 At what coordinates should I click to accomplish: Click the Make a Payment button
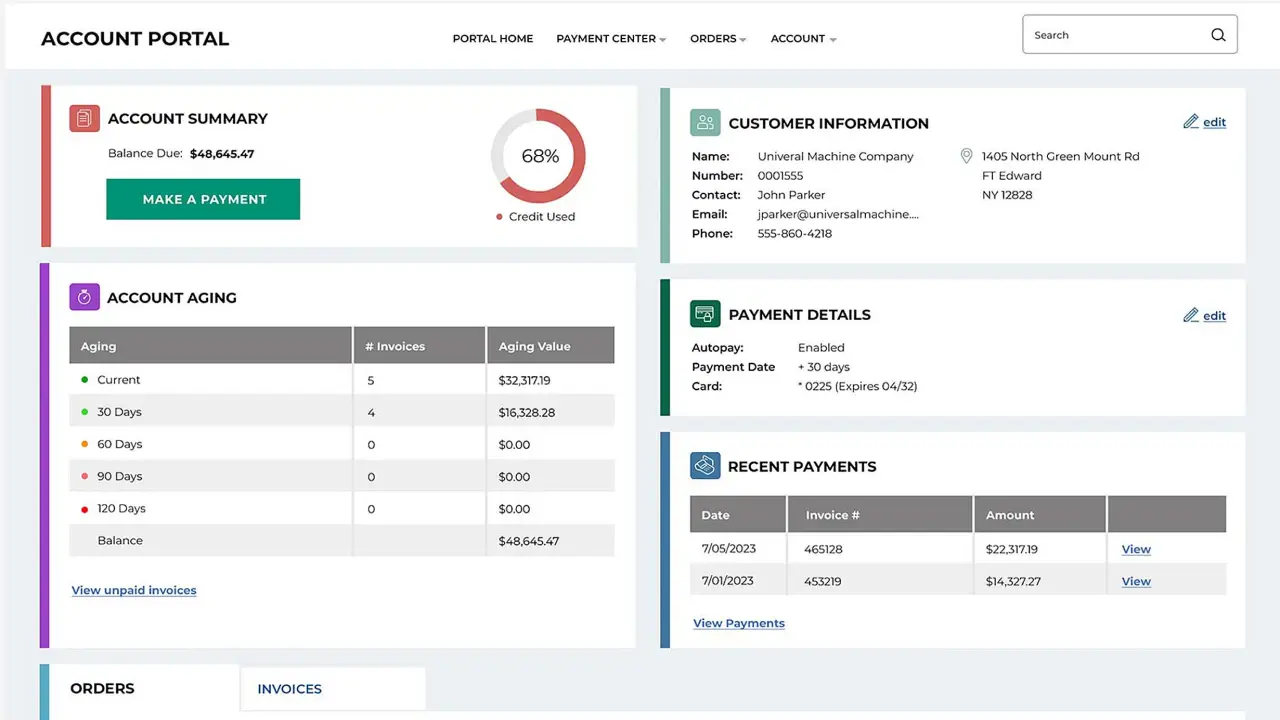[203, 199]
